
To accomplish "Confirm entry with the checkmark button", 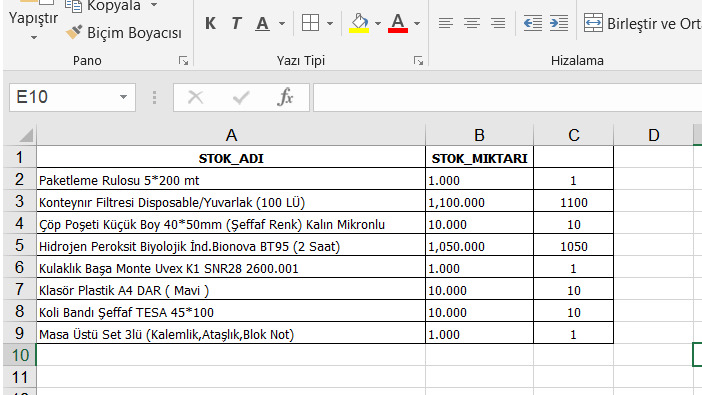I will pos(241,97).
